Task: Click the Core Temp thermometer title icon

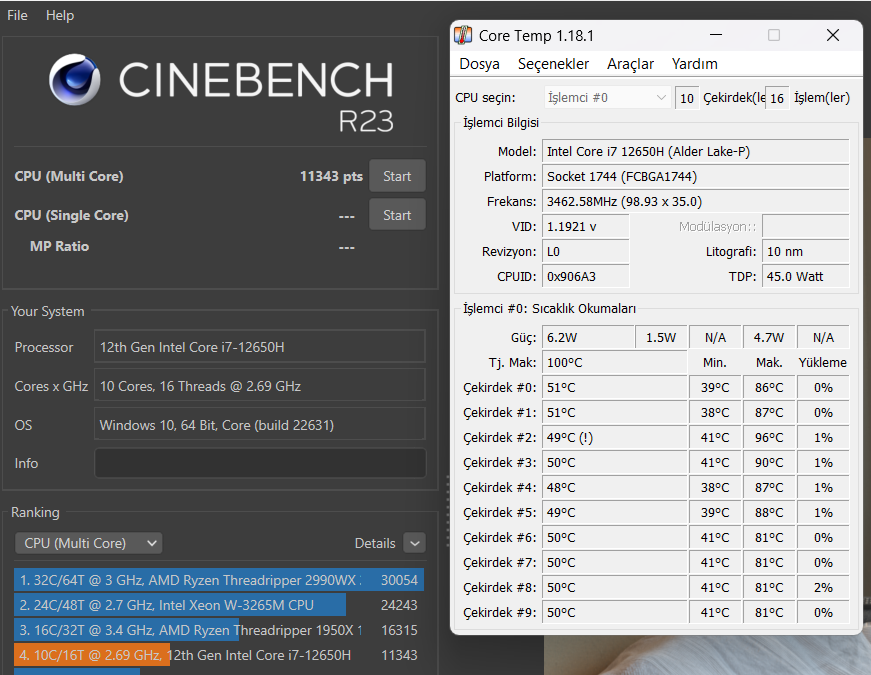Action: pos(463,35)
